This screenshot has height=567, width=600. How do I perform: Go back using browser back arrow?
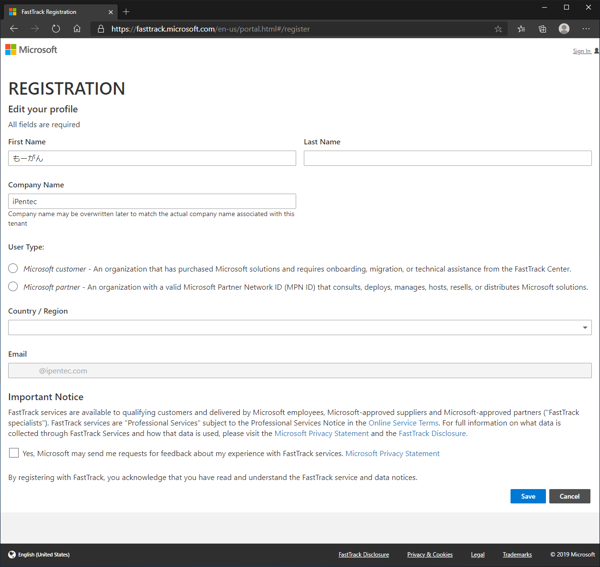tap(14, 29)
